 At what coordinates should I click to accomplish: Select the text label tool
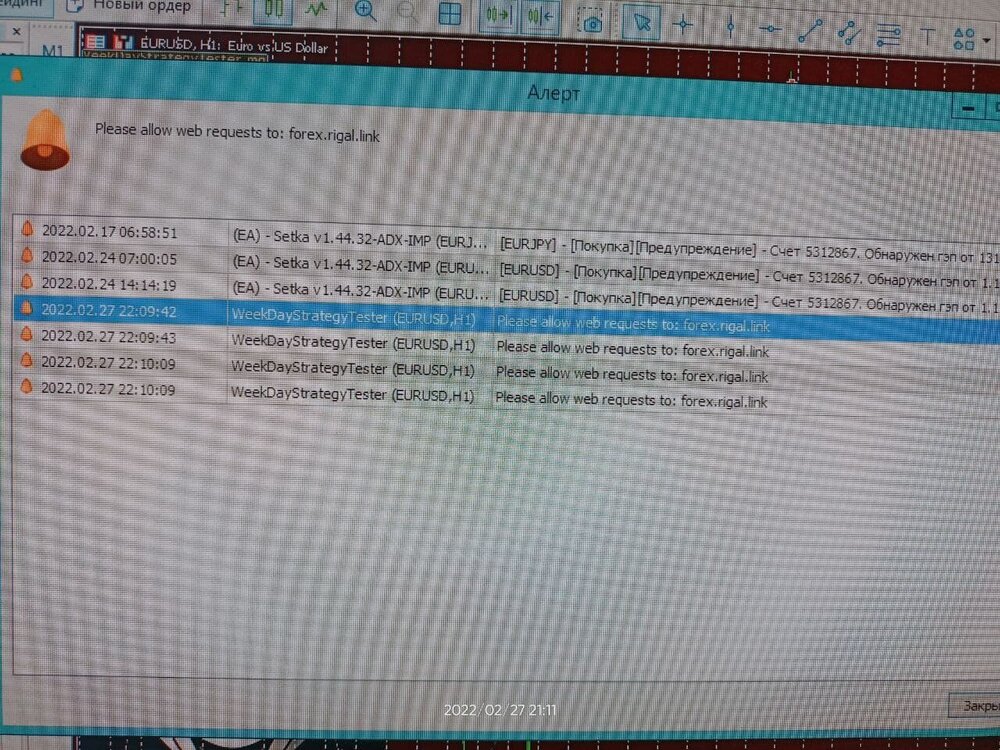(x=927, y=36)
